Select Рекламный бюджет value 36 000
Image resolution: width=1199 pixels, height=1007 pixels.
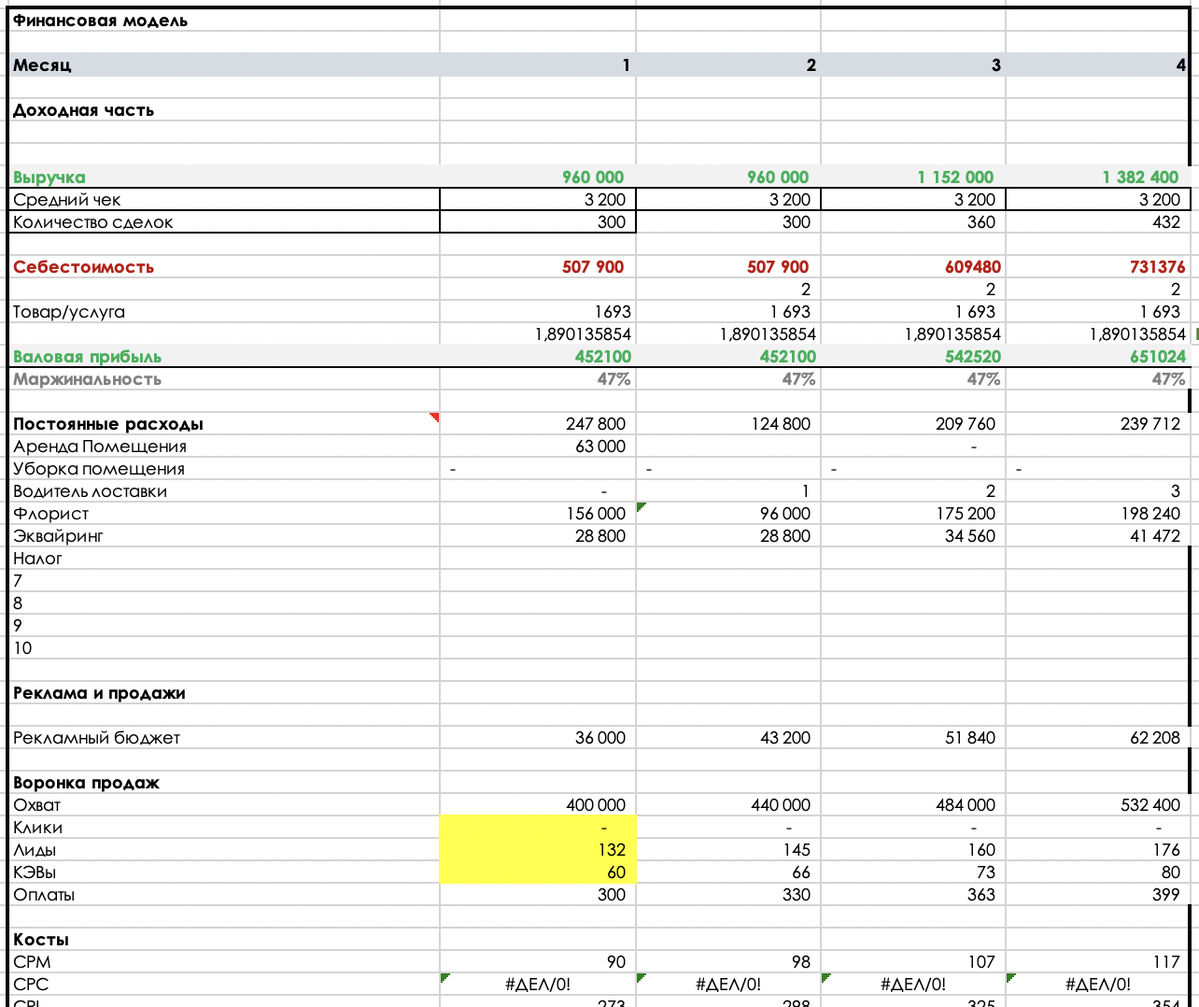pos(537,738)
